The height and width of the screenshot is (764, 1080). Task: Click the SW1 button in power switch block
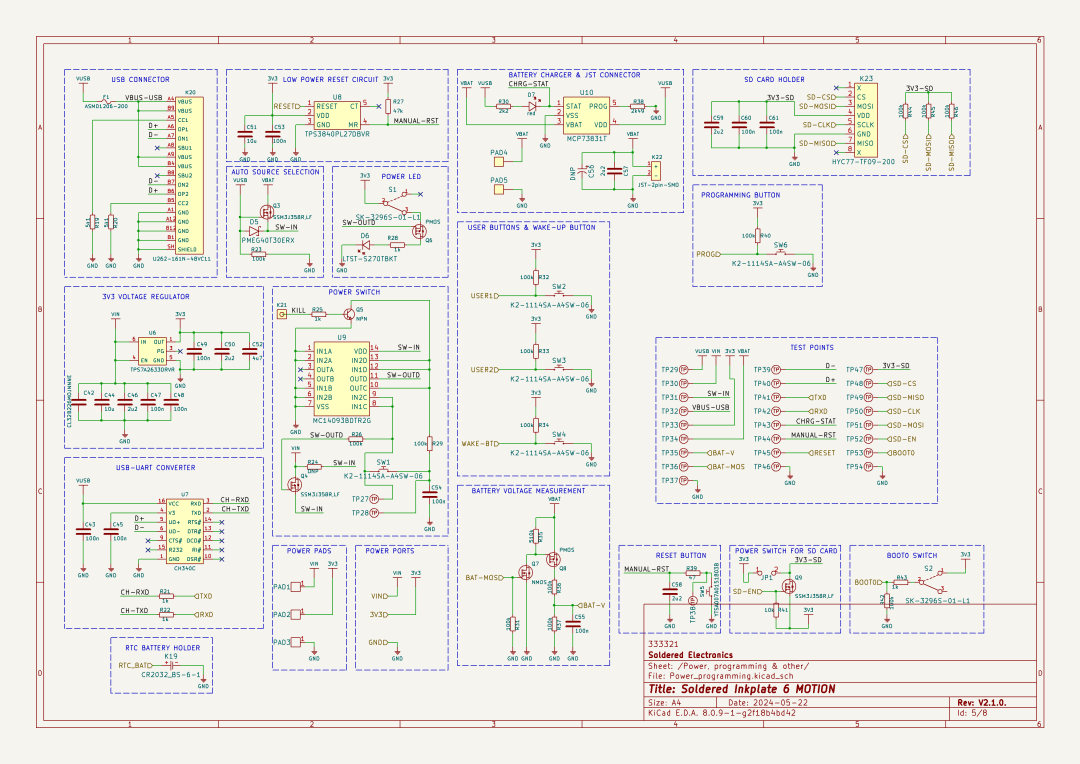point(383,469)
